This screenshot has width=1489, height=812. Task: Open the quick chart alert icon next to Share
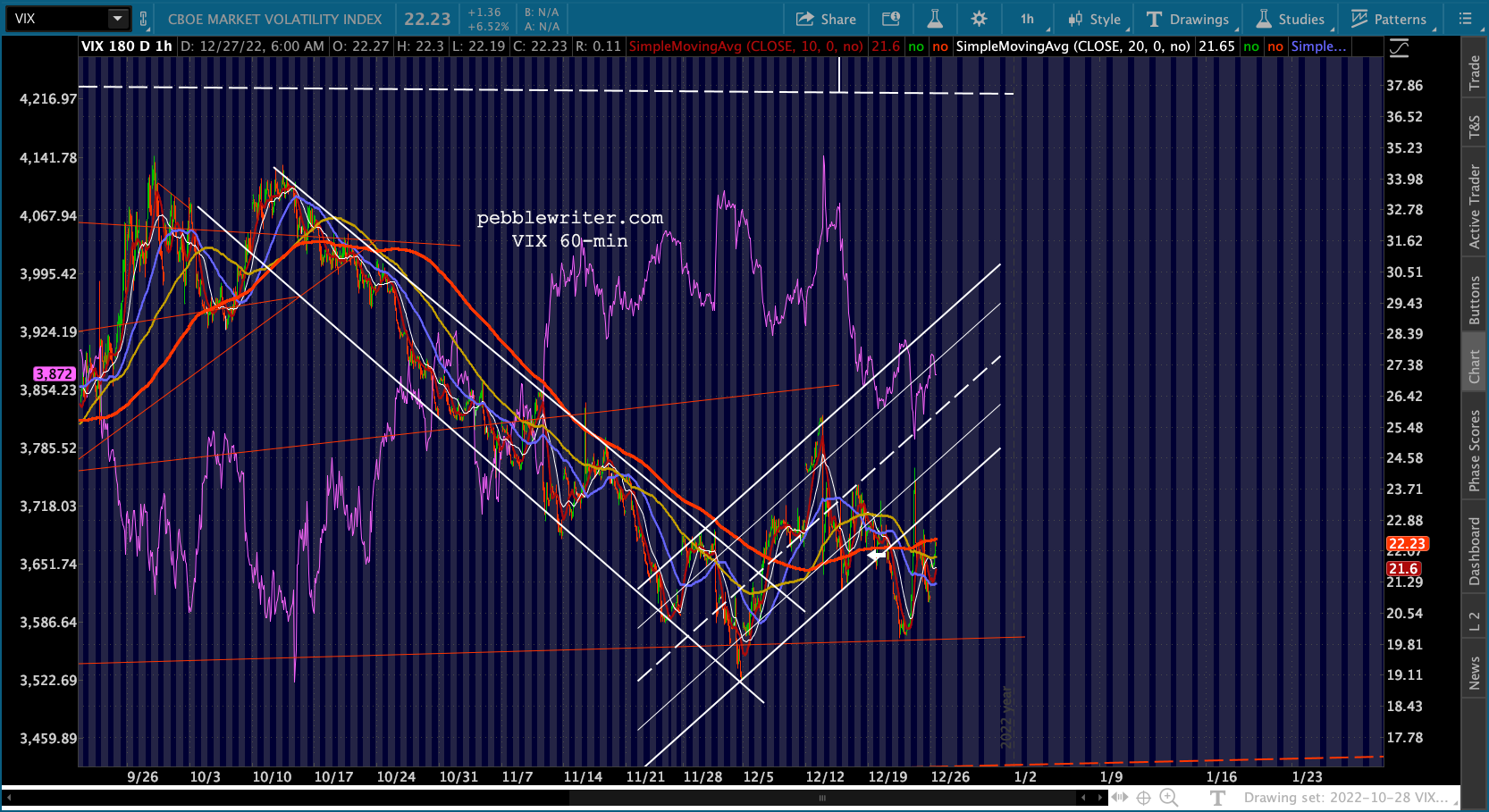[x=891, y=19]
